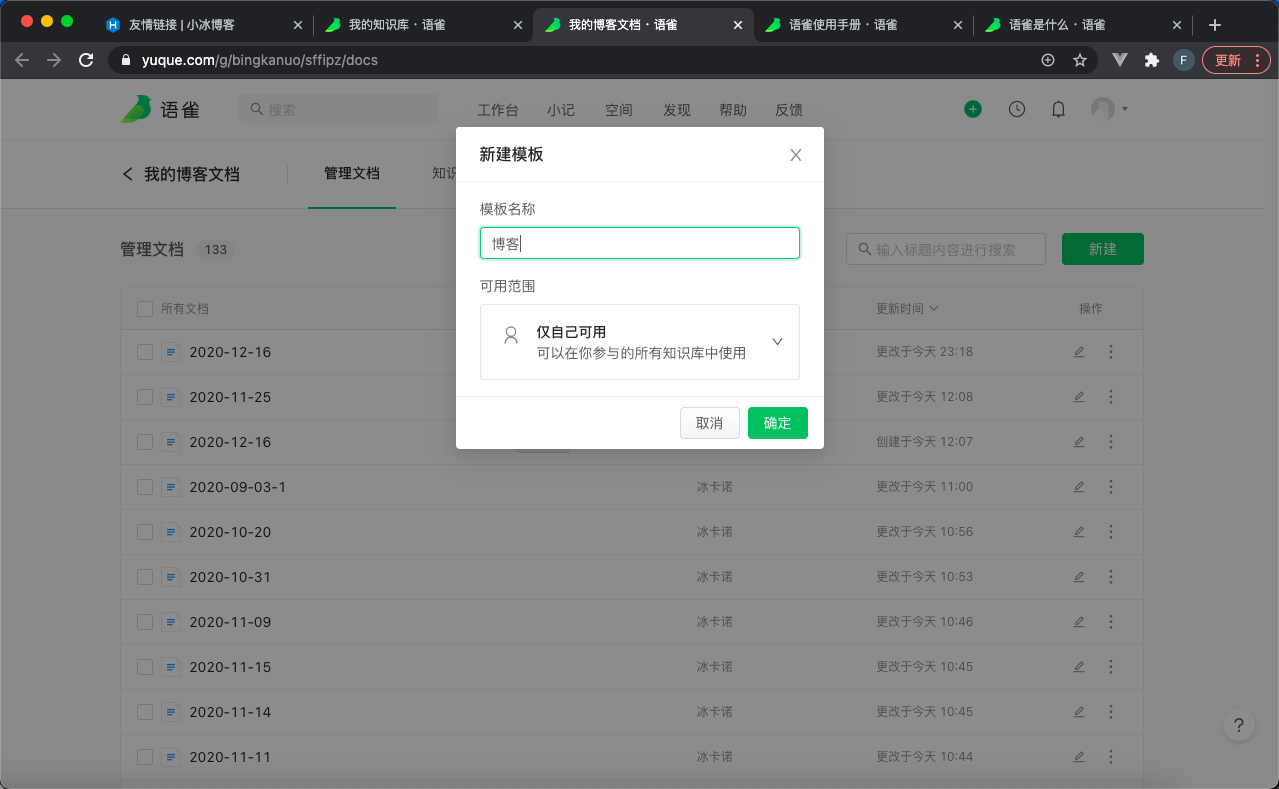
Task: Open the recent history clock icon
Action: (1017, 109)
